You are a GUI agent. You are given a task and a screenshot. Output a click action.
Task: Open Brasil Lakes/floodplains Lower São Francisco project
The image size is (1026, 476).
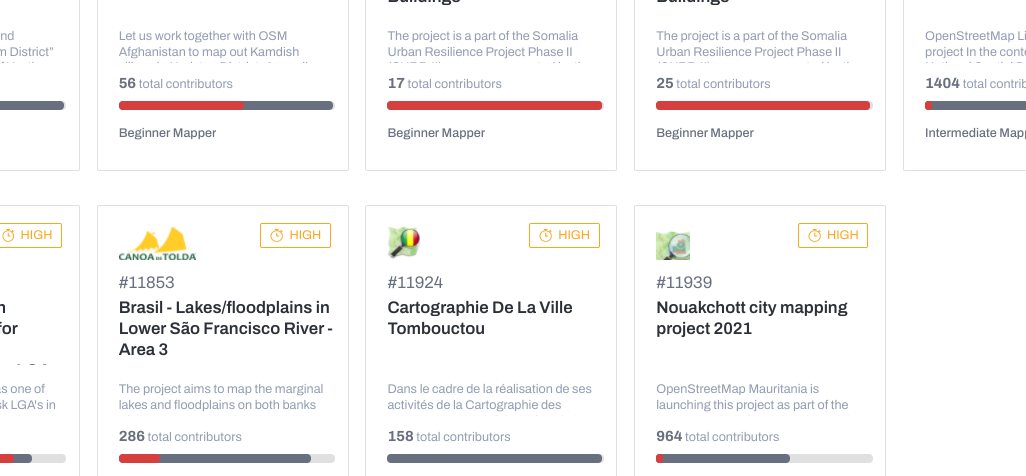coord(226,328)
